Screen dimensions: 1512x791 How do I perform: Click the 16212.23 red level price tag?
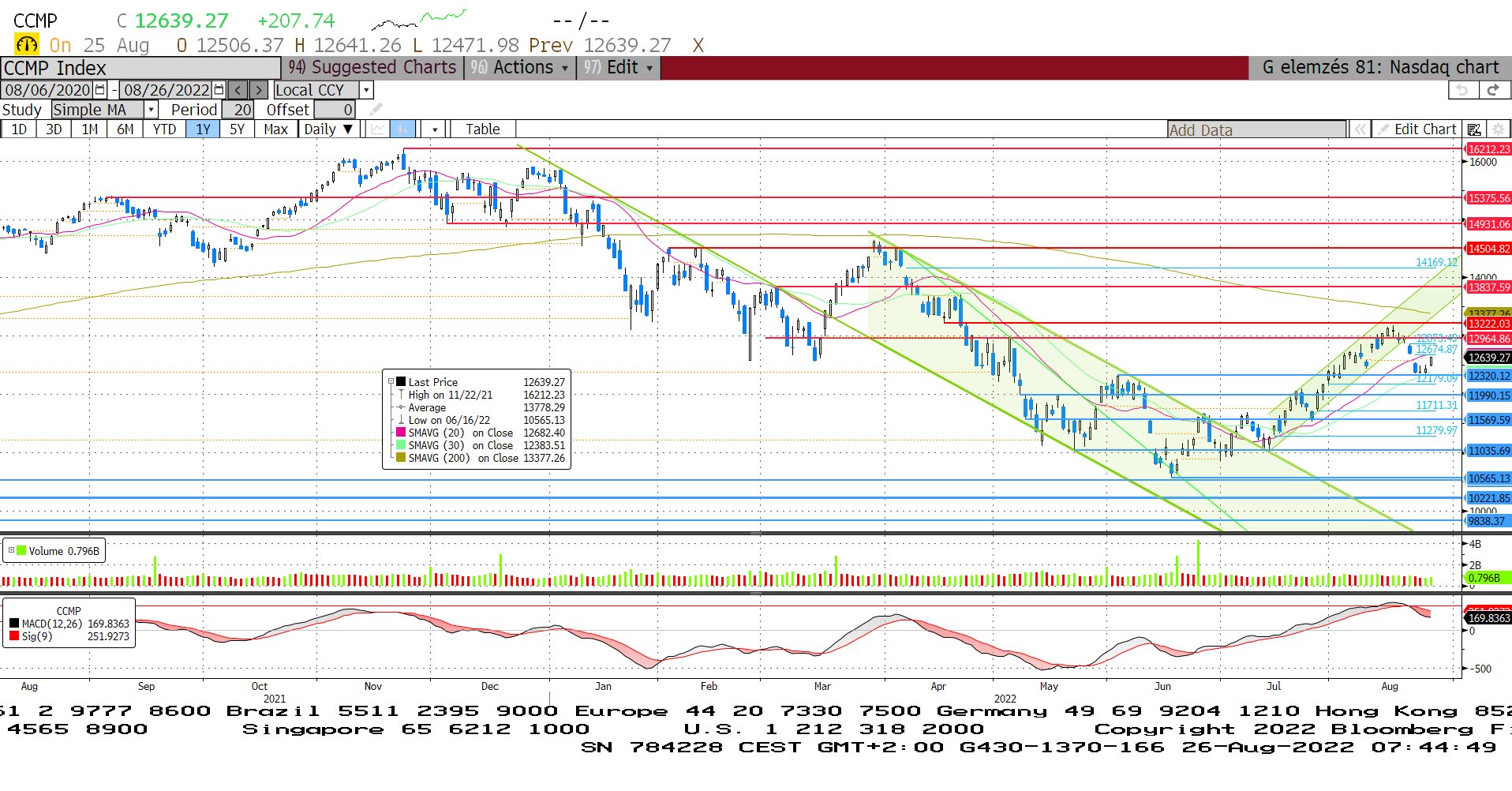(x=1488, y=149)
